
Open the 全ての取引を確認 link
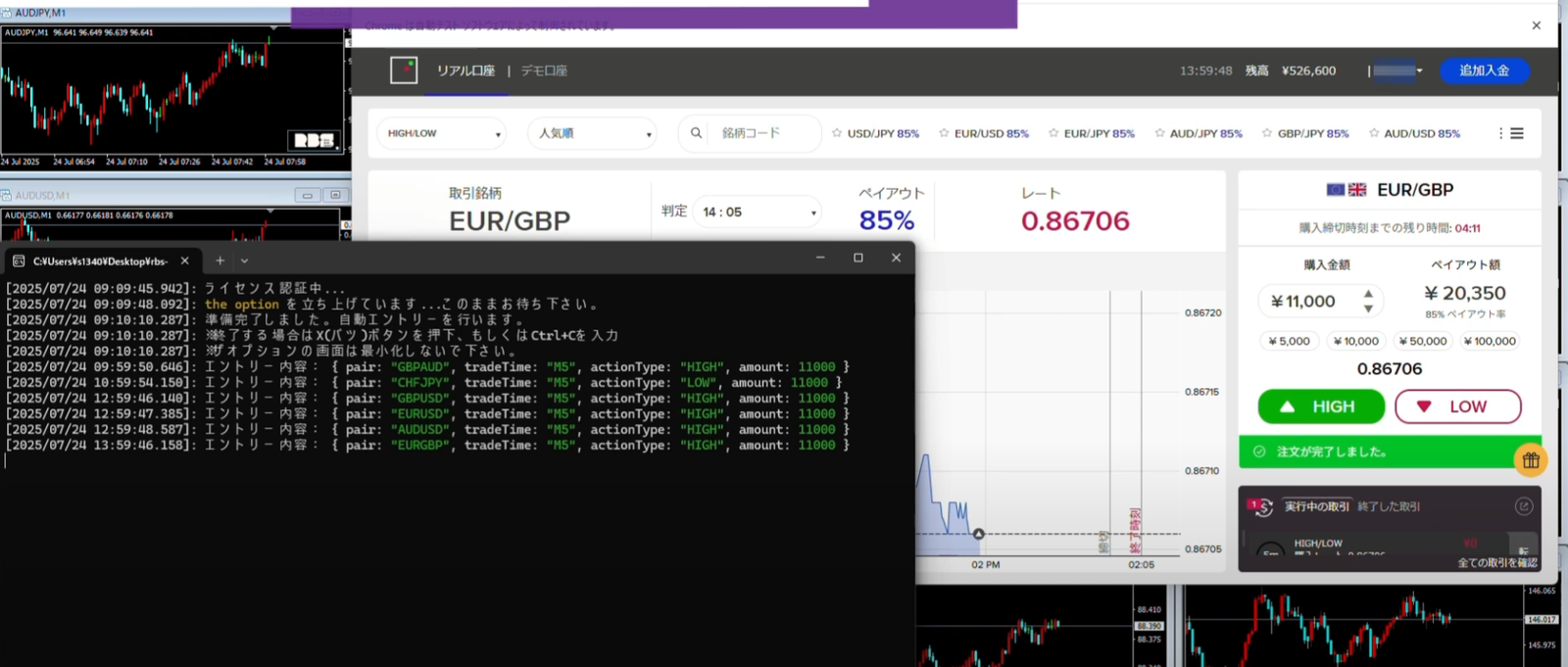pos(1497,562)
